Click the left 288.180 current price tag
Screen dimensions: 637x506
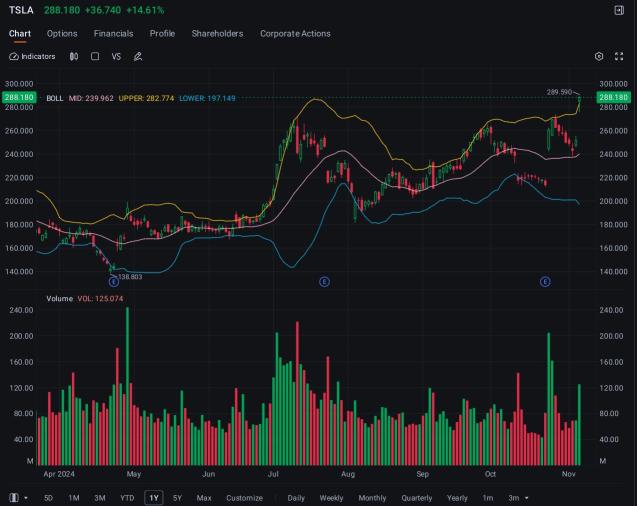click(19, 97)
